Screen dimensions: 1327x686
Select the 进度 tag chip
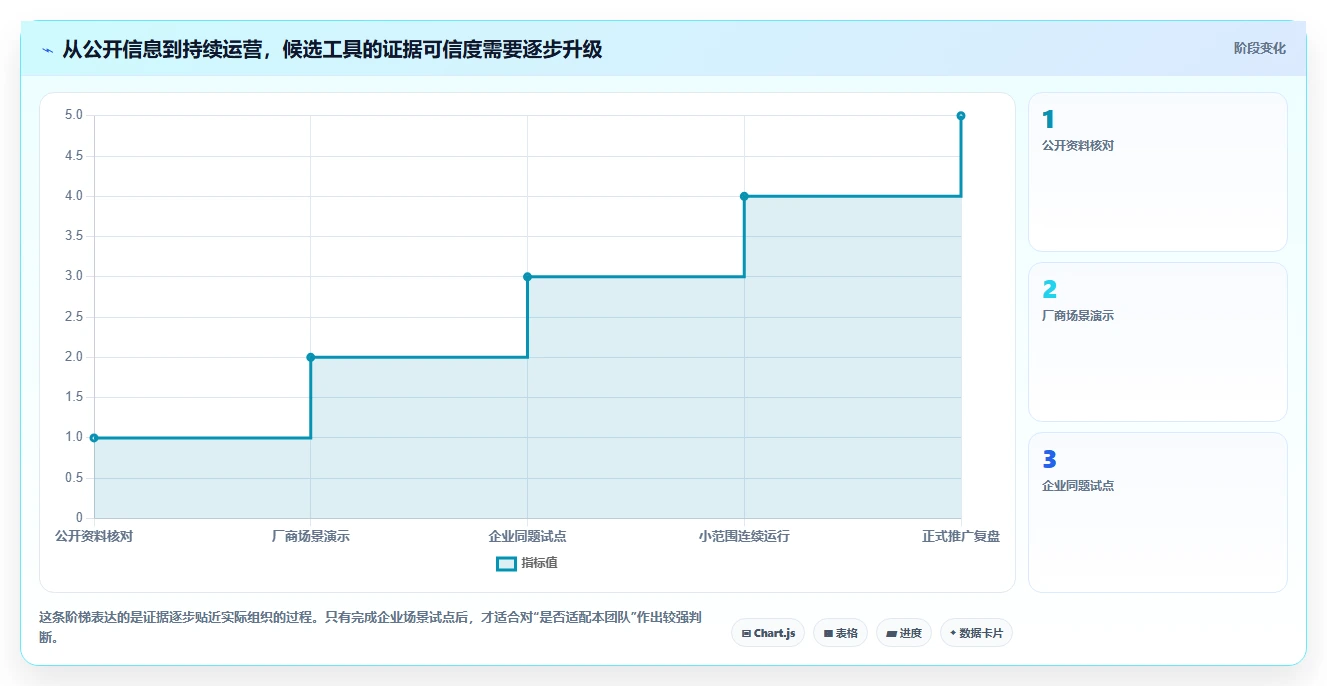pos(904,633)
